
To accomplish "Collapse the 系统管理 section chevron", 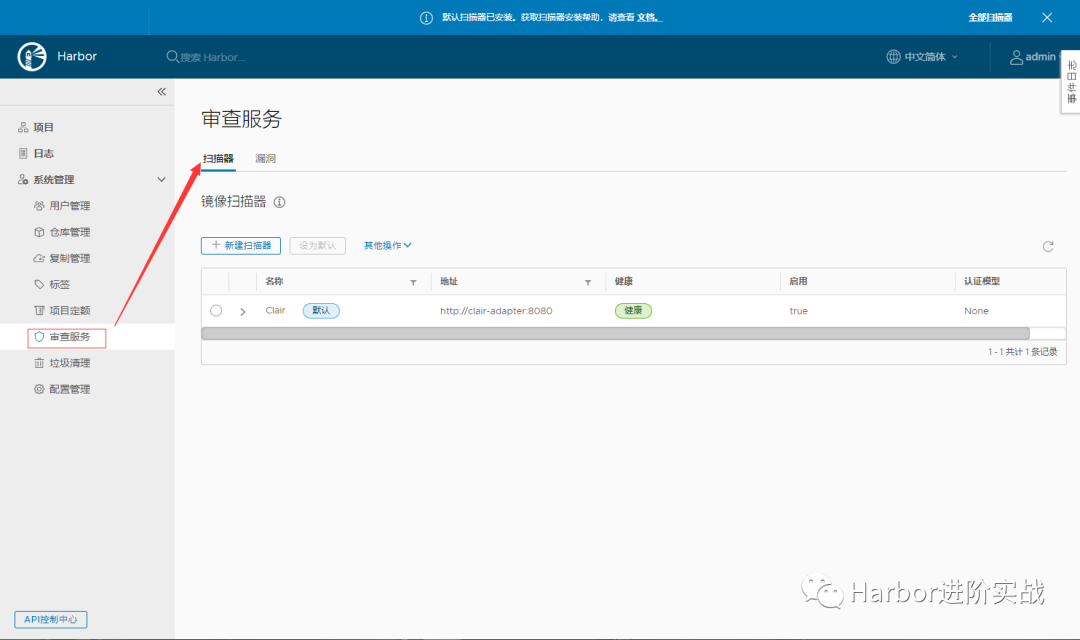I will pyautogui.click(x=161, y=180).
